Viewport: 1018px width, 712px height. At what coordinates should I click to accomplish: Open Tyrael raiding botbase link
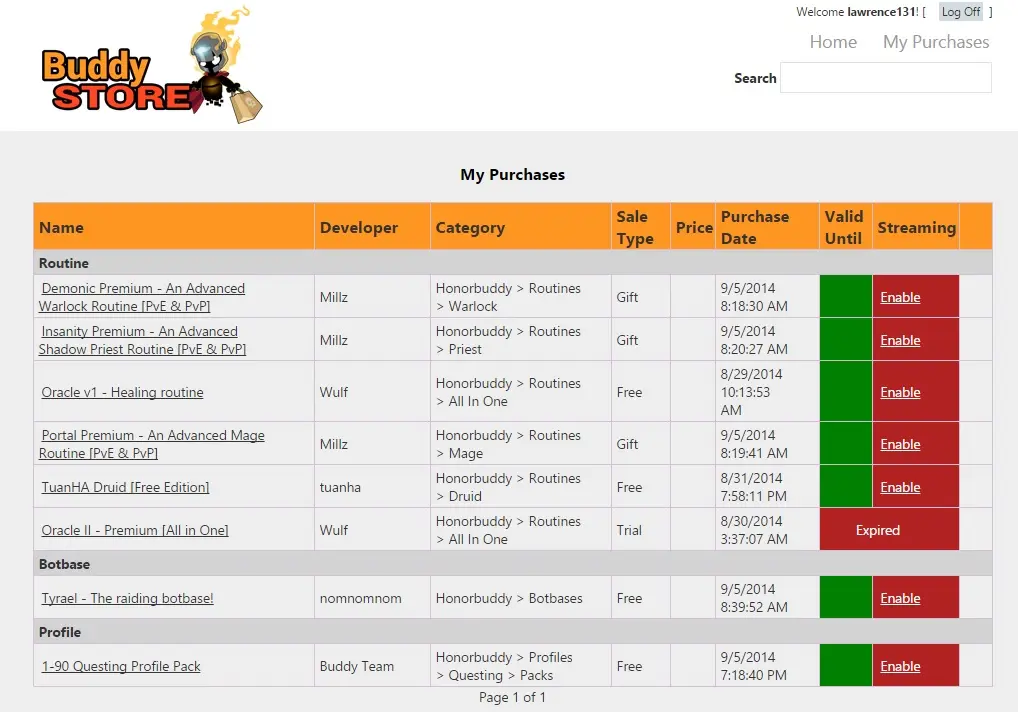[x=127, y=598]
